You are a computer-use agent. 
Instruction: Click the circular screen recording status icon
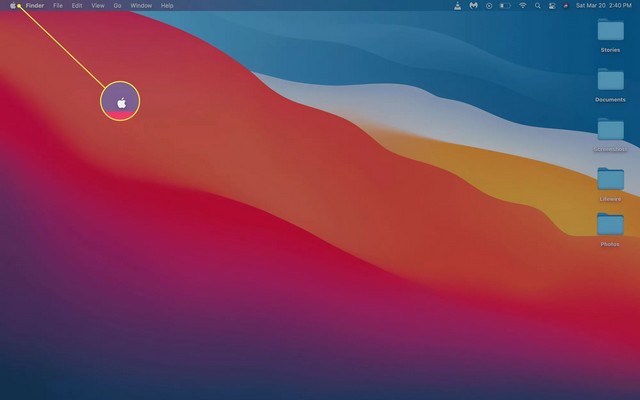(x=488, y=5)
